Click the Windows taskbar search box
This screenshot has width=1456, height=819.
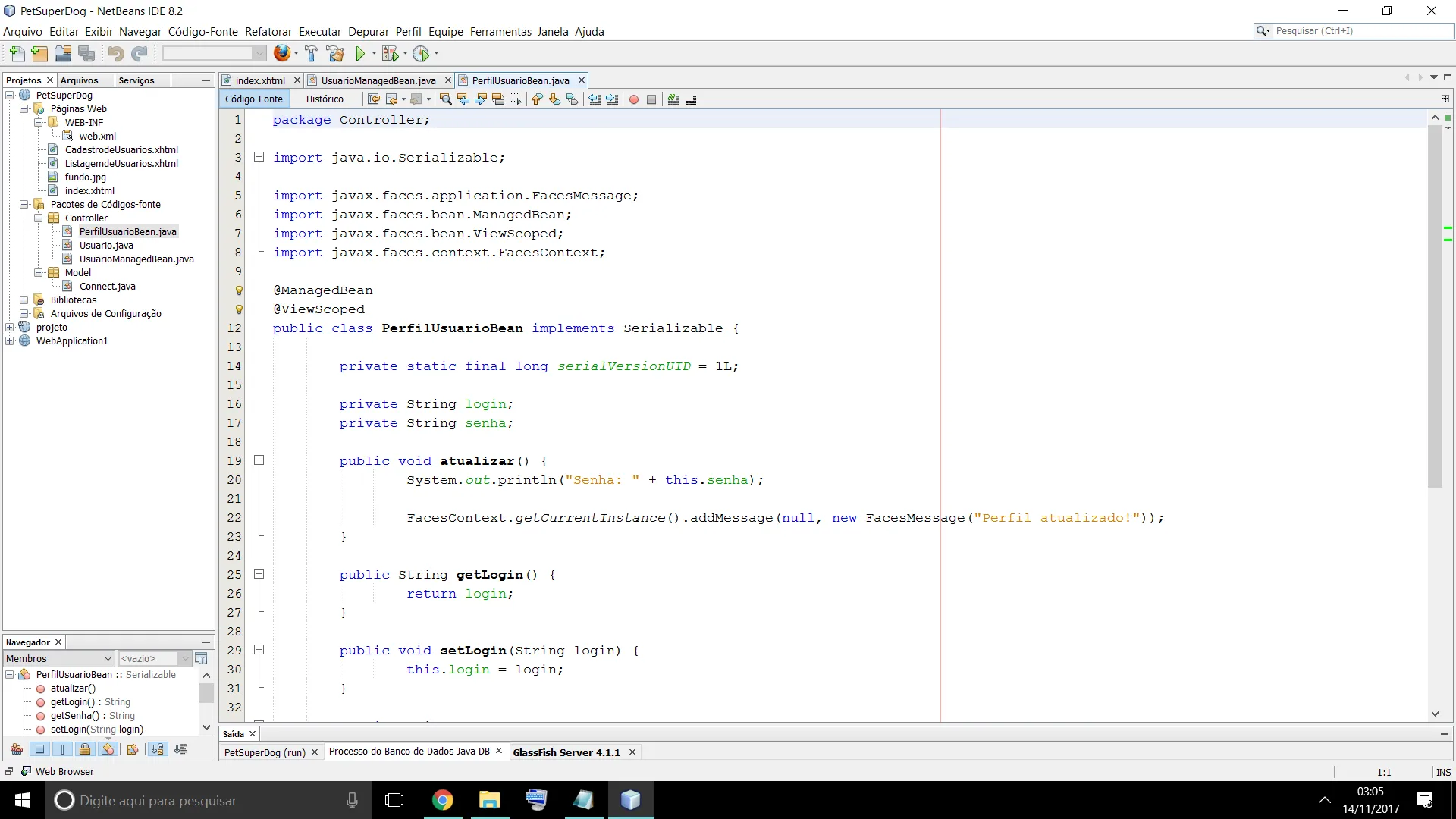209,800
